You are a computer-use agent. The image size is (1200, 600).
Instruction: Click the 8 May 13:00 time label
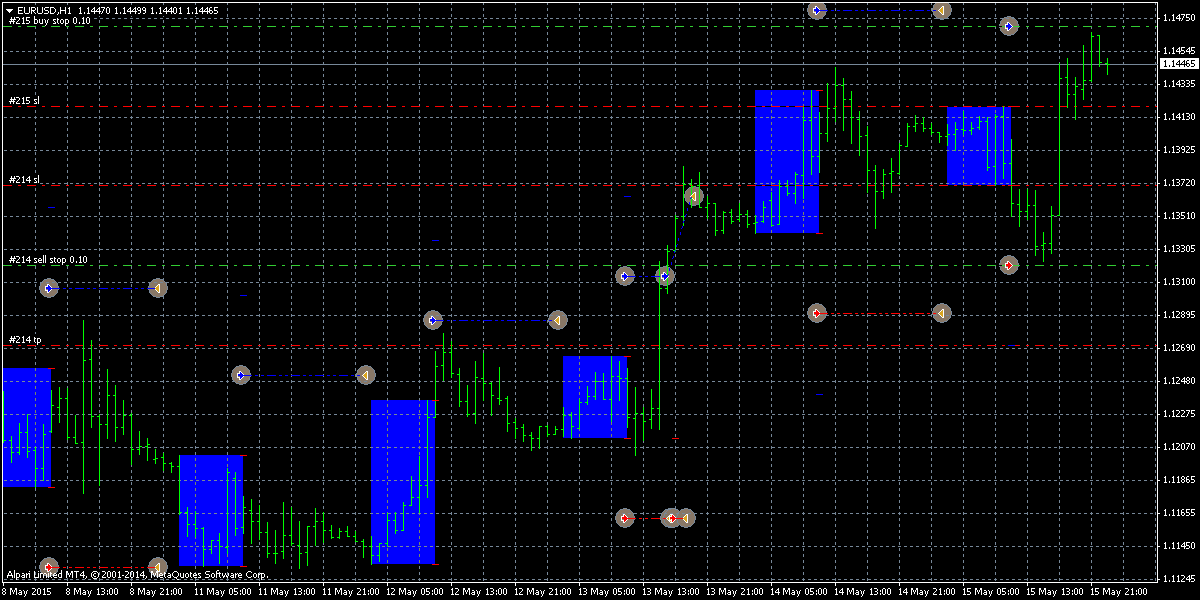(94, 591)
